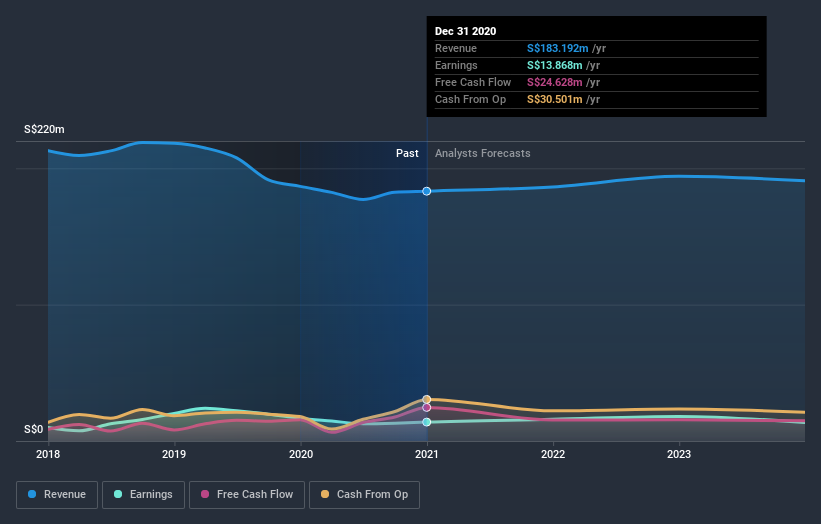Click the S$13.868m earnings value
The width and height of the screenshot is (821, 524).
pyautogui.click(x=554, y=65)
